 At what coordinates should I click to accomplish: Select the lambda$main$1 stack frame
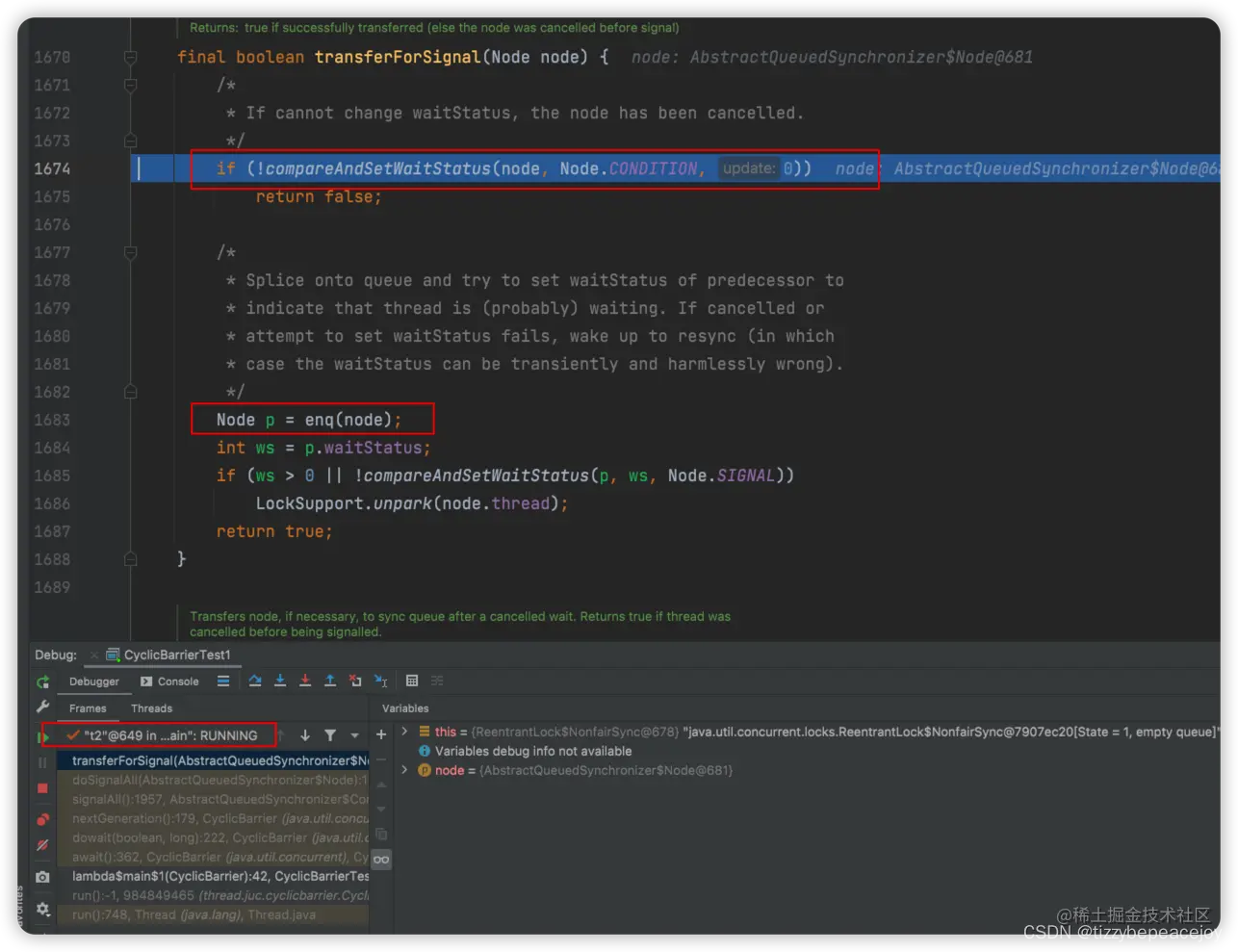[214, 877]
